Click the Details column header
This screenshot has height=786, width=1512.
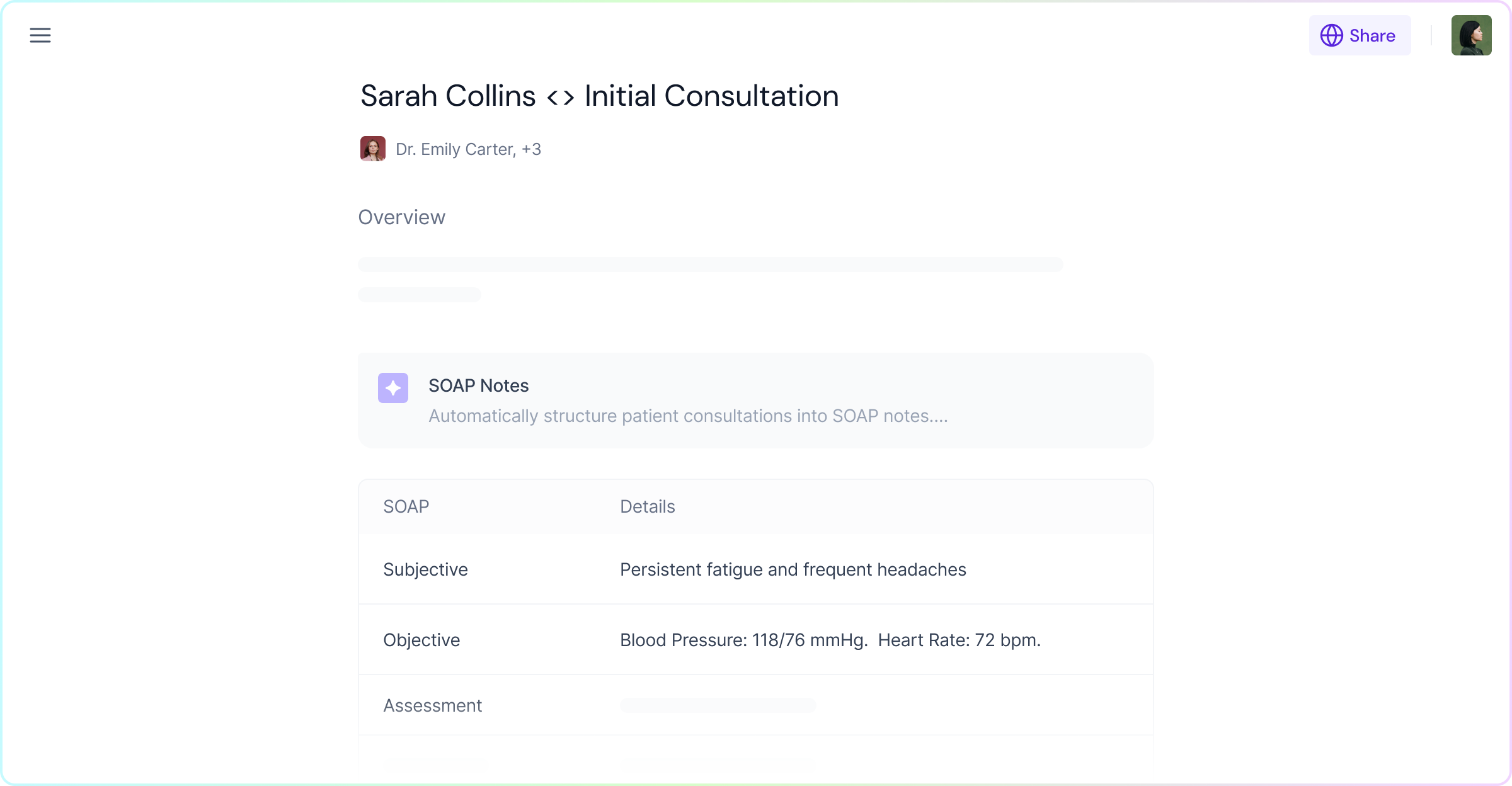pyautogui.click(x=647, y=507)
